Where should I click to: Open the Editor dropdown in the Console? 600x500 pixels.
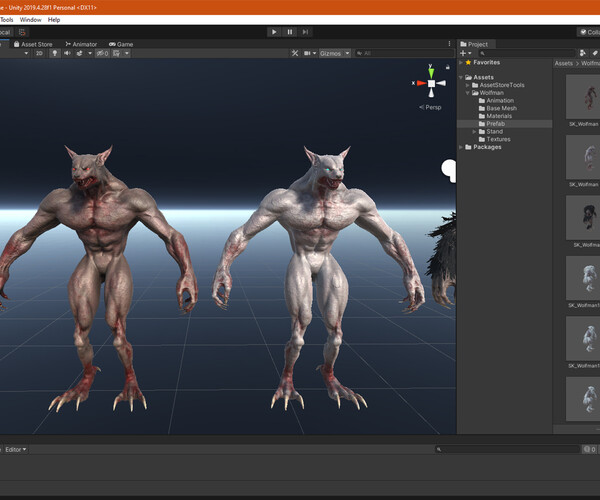pos(16,449)
